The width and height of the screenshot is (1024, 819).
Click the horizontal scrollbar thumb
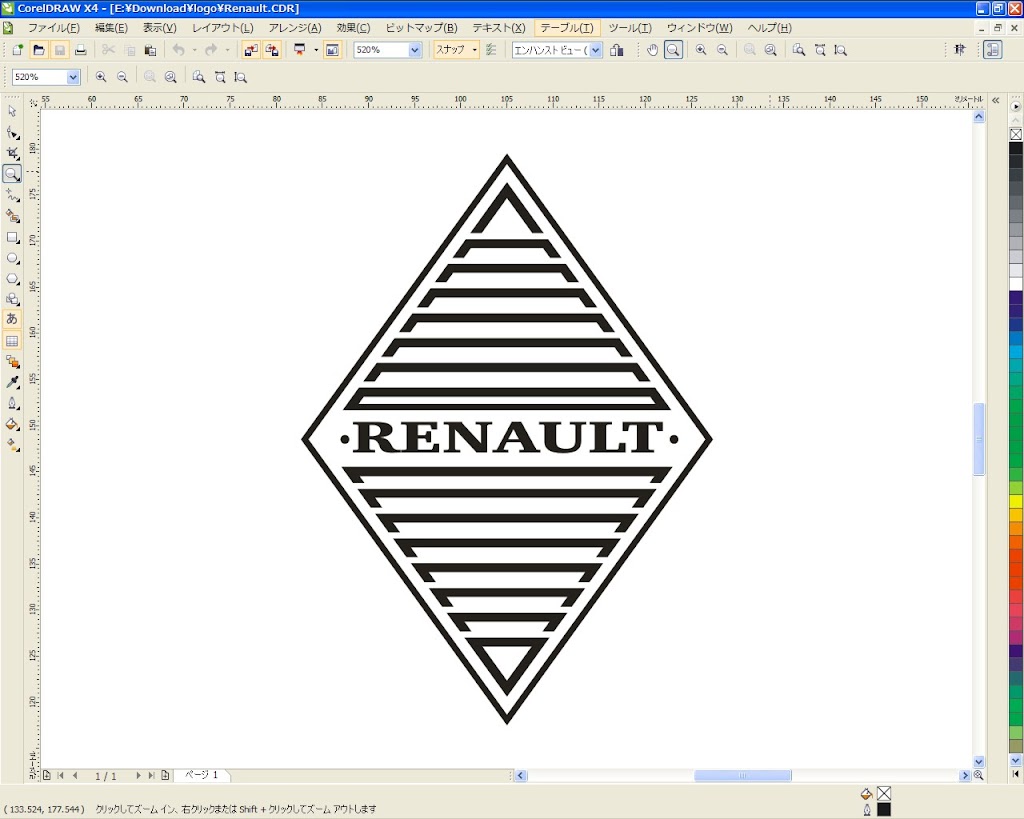[743, 775]
